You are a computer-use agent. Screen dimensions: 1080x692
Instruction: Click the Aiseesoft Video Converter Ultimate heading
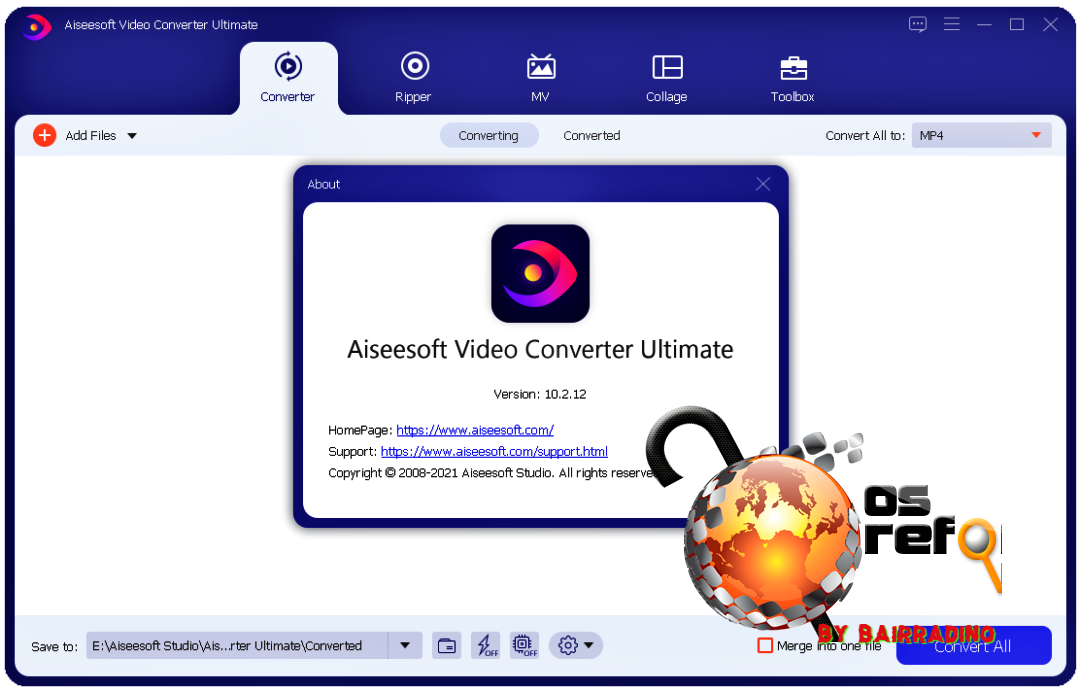(541, 350)
